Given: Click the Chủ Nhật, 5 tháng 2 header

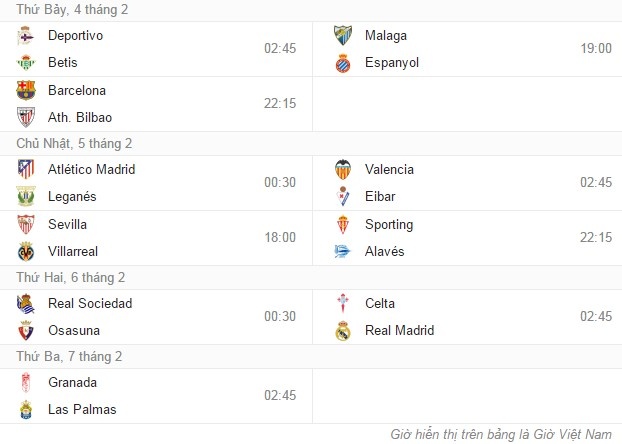Looking at the screenshot, I should click(74, 143).
